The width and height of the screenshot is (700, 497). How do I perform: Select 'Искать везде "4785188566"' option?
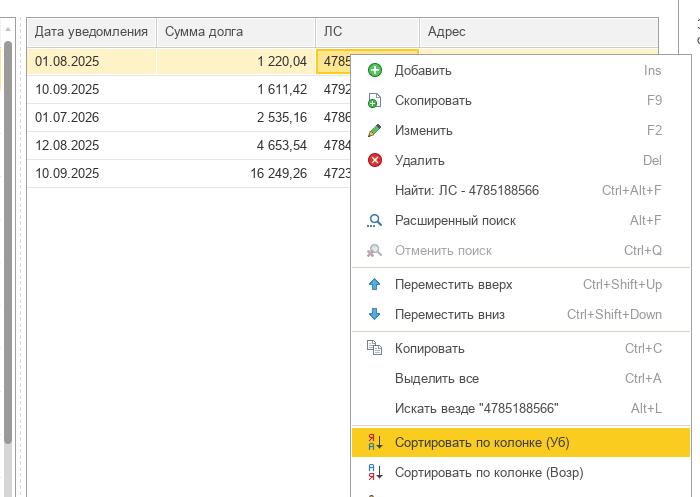pyautogui.click(x=476, y=408)
